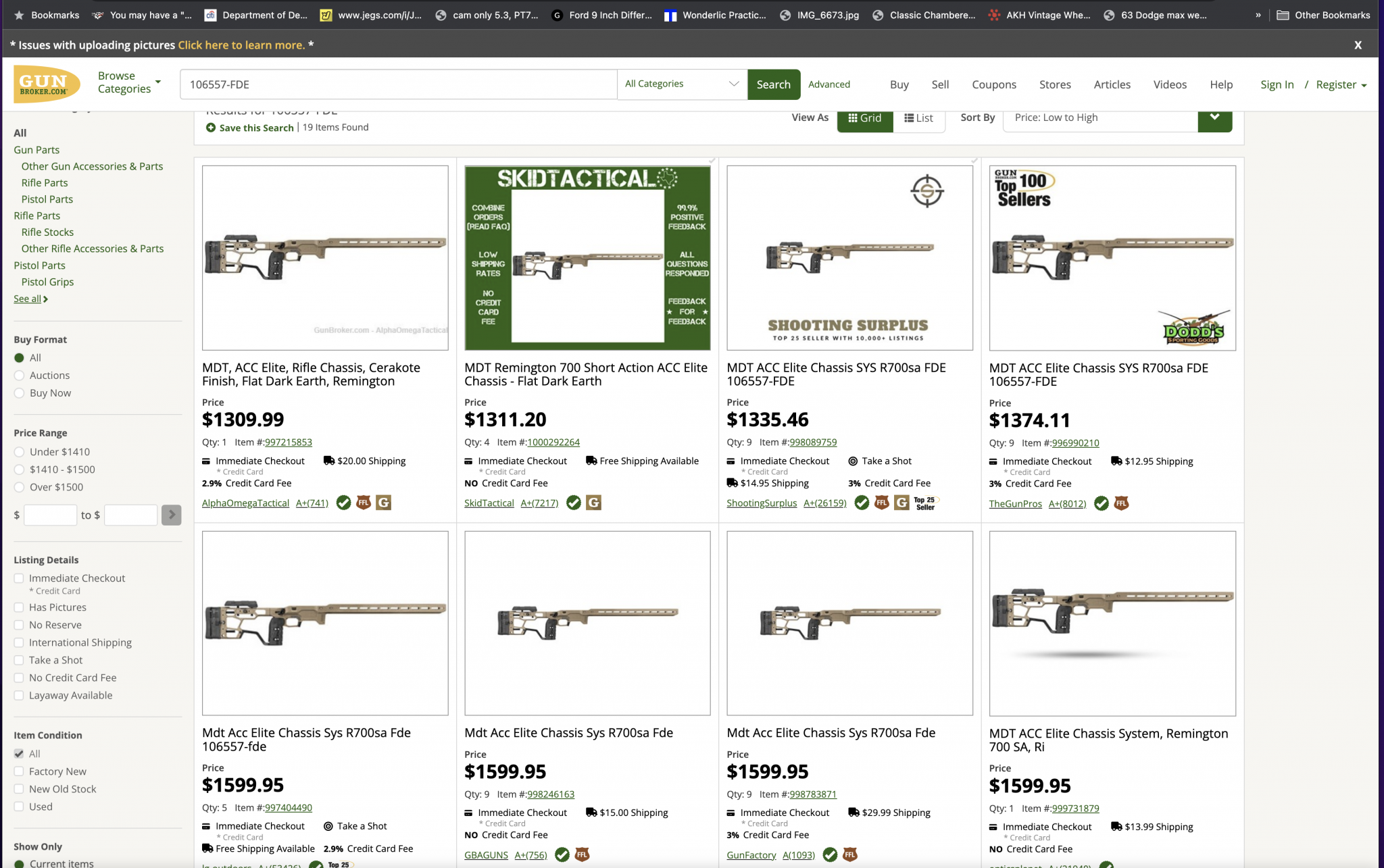This screenshot has width=1384, height=868.
Task: Show more bookmarks via the overflow chevron
Action: 1258,15
